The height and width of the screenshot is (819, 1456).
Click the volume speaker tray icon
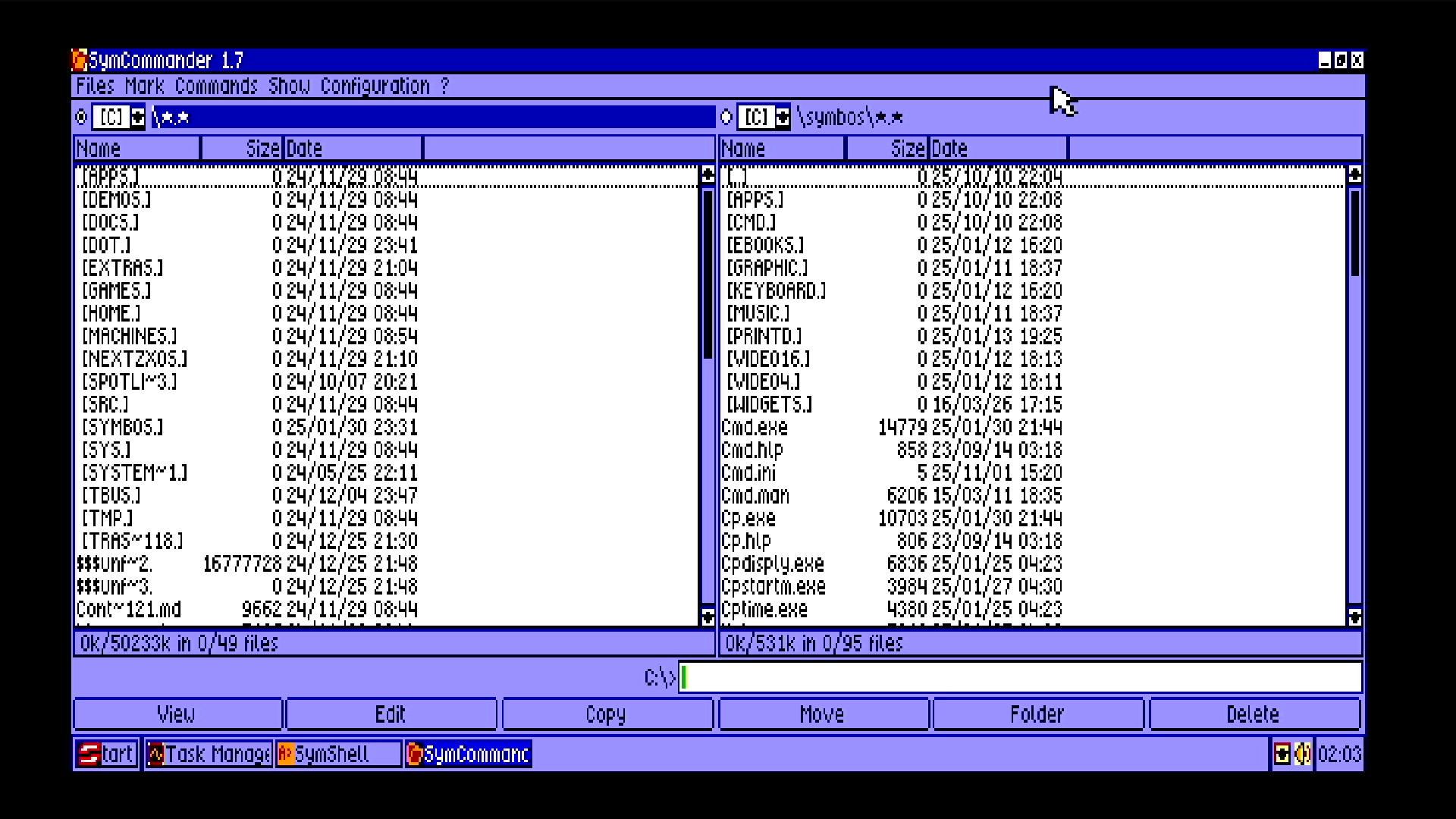pyautogui.click(x=1303, y=754)
